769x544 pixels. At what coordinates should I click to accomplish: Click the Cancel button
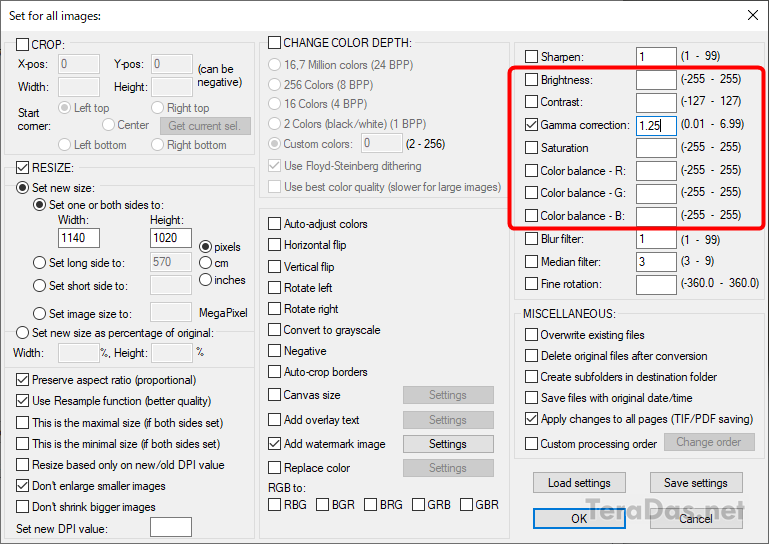696,518
